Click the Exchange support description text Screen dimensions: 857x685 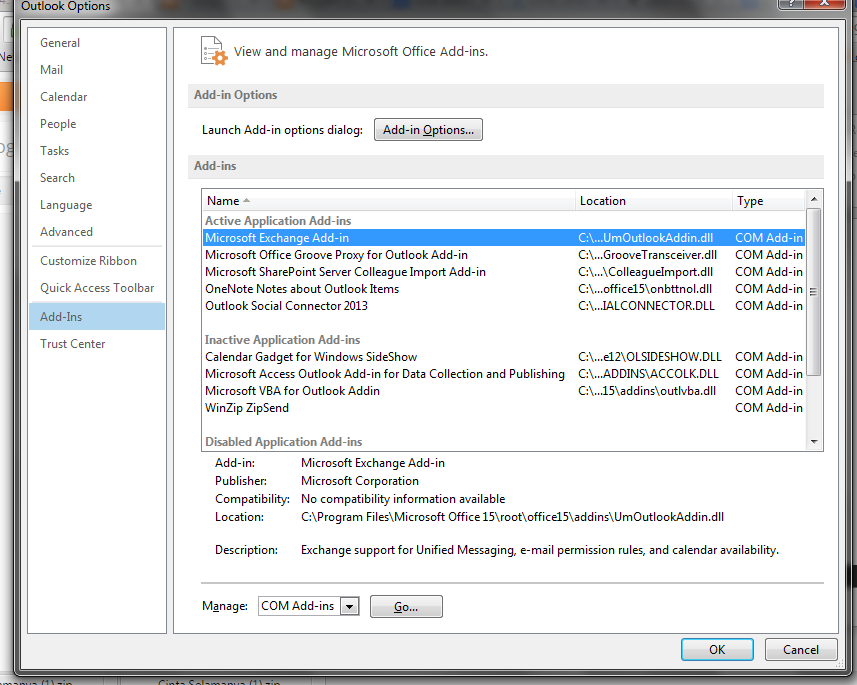(x=540, y=550)
